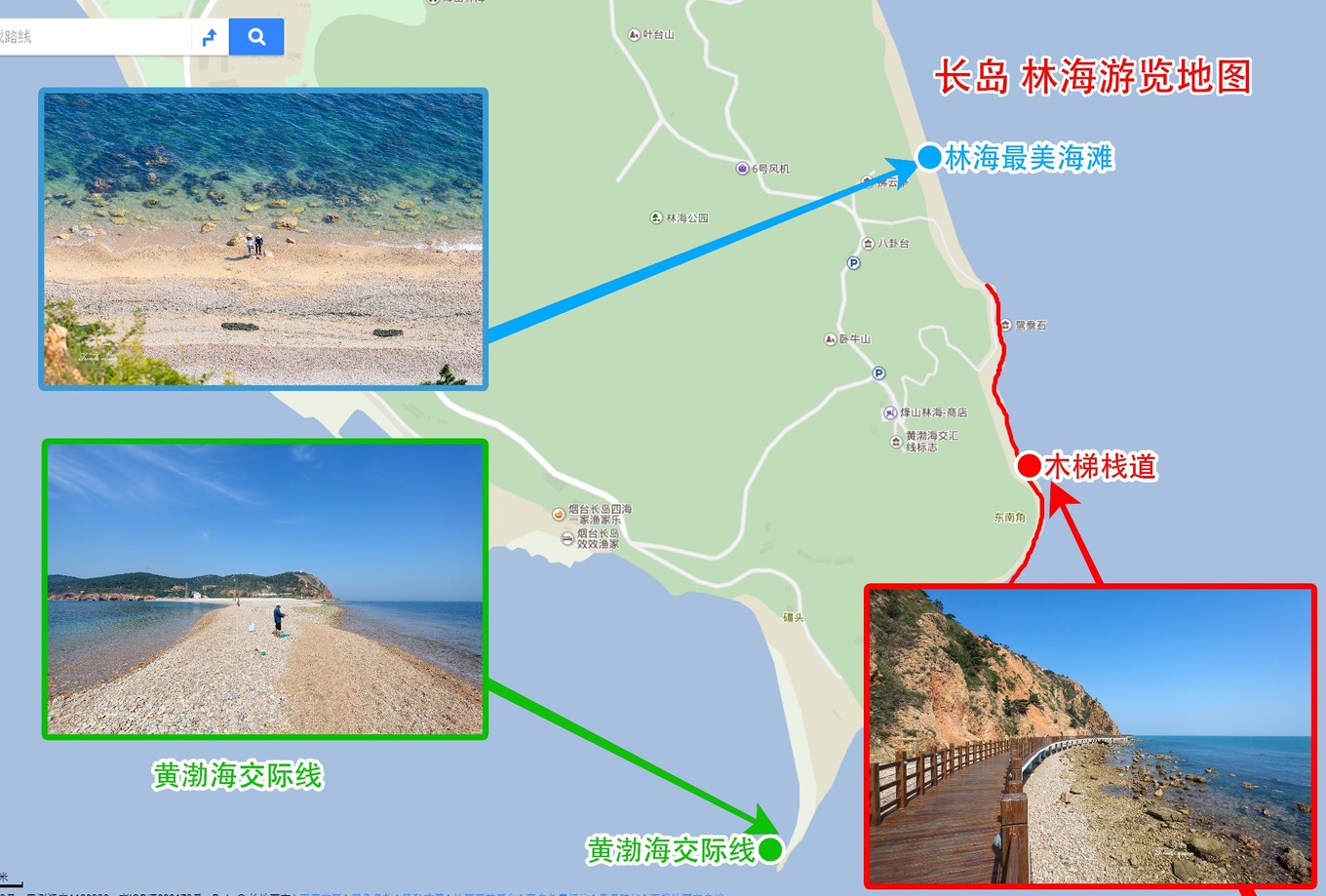The height and width of the screenshot is (896, 1326).
Task: Open route directions arrow icon
Action: click(209, 37)
